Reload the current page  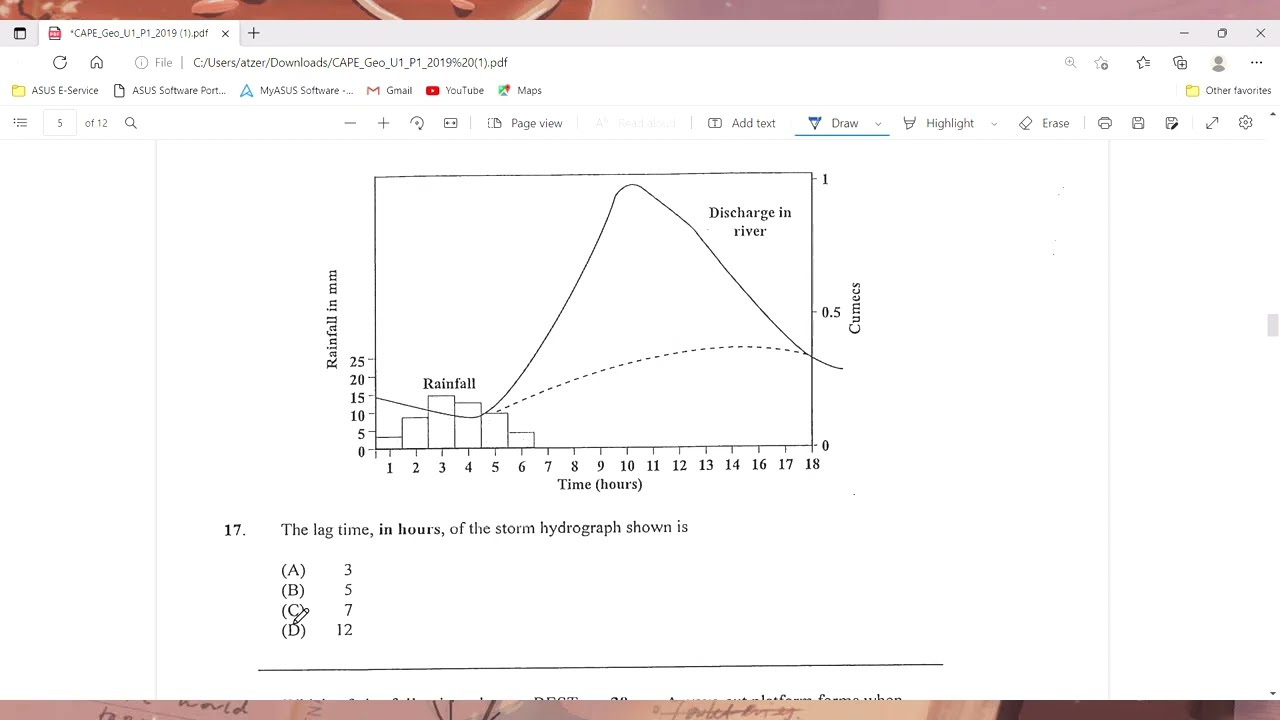click(x=60, y=62)
